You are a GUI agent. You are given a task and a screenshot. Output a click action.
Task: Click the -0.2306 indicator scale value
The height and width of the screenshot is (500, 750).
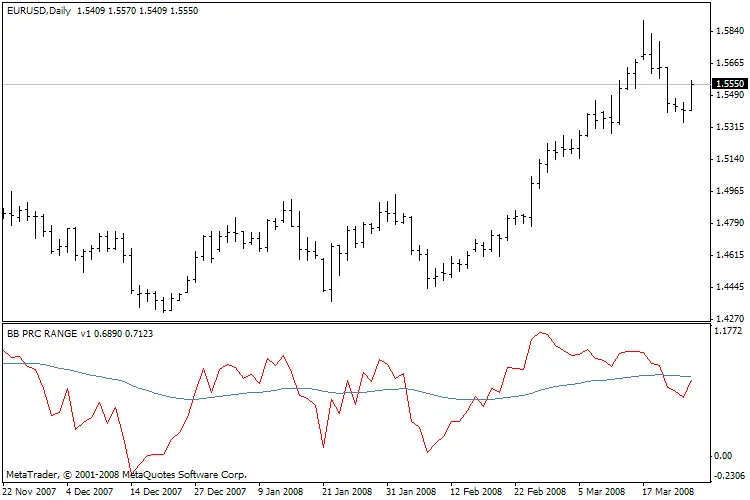pyautogui.click(x=729, y=476)
